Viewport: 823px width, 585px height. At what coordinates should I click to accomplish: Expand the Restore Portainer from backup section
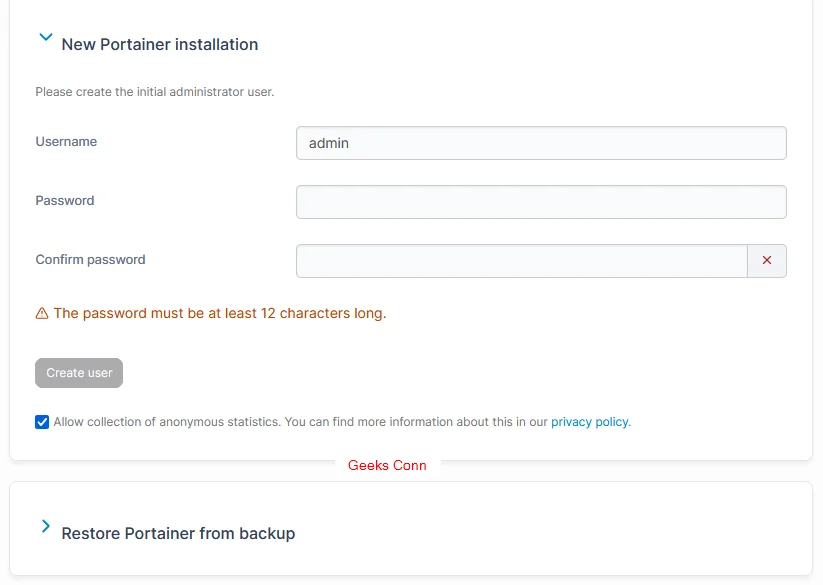tap(178, 533)
